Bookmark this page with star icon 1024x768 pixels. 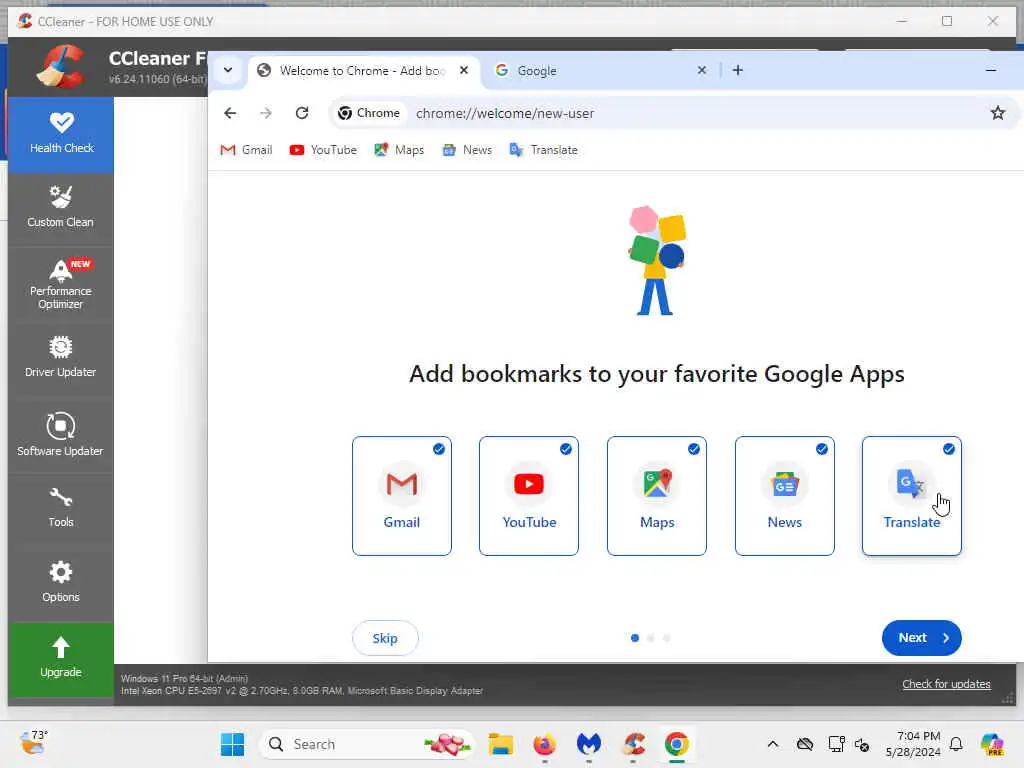click(998, 113)
